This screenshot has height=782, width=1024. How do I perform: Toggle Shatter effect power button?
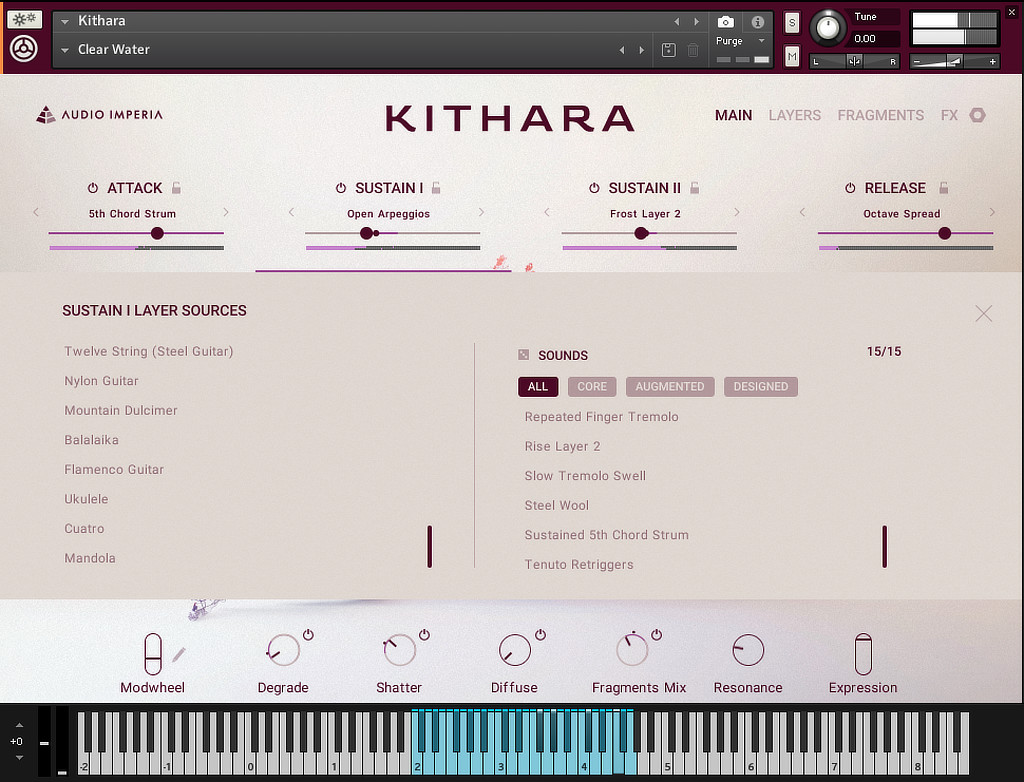[424, 634]
